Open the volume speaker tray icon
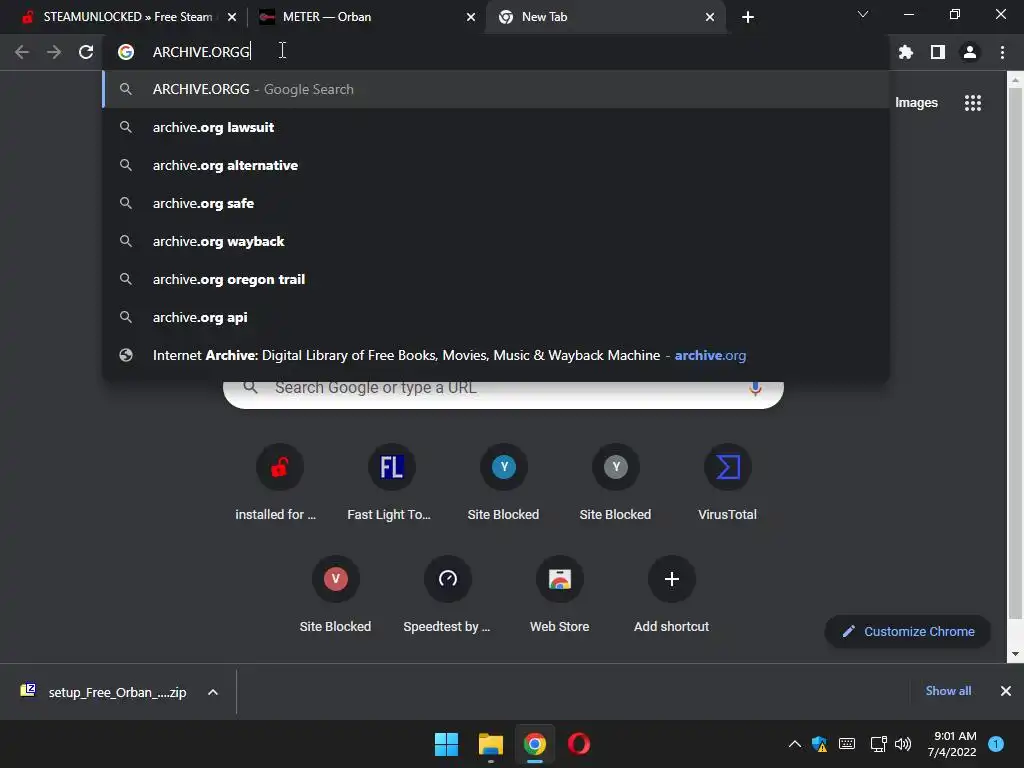 [x=903, y=744]
